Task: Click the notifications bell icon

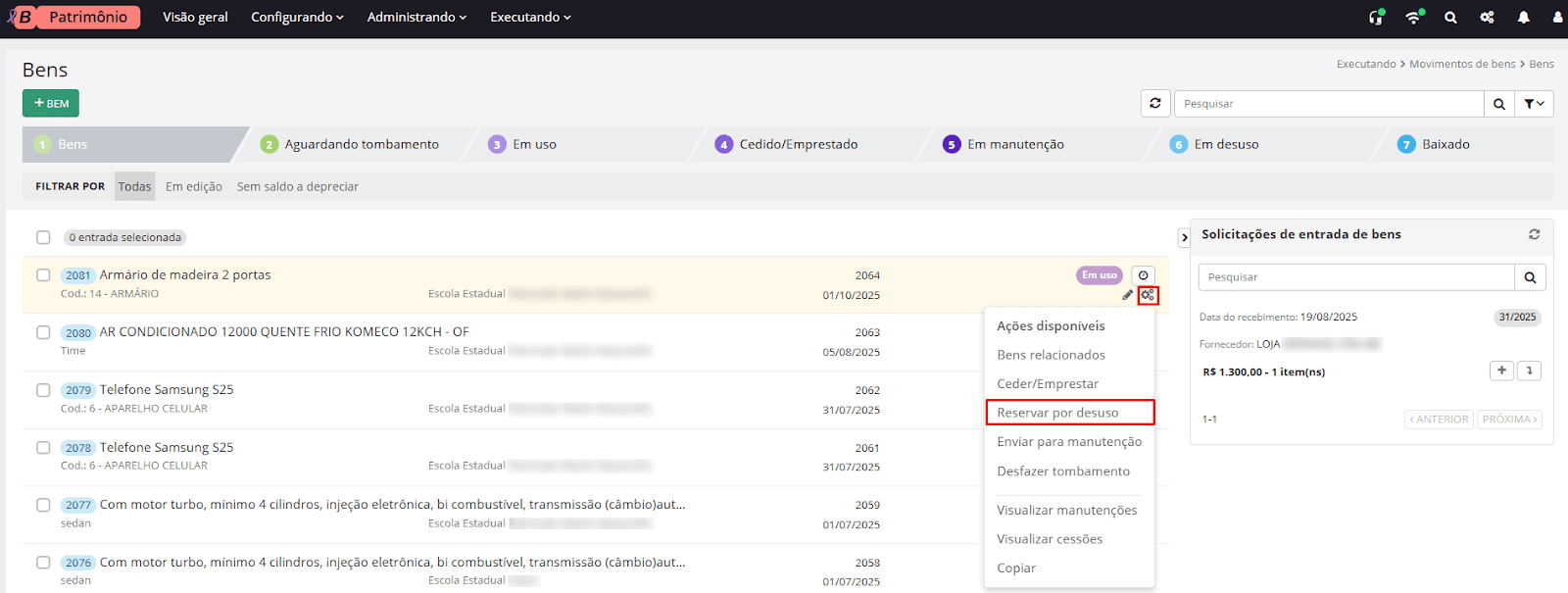Action: (1523, 17)
